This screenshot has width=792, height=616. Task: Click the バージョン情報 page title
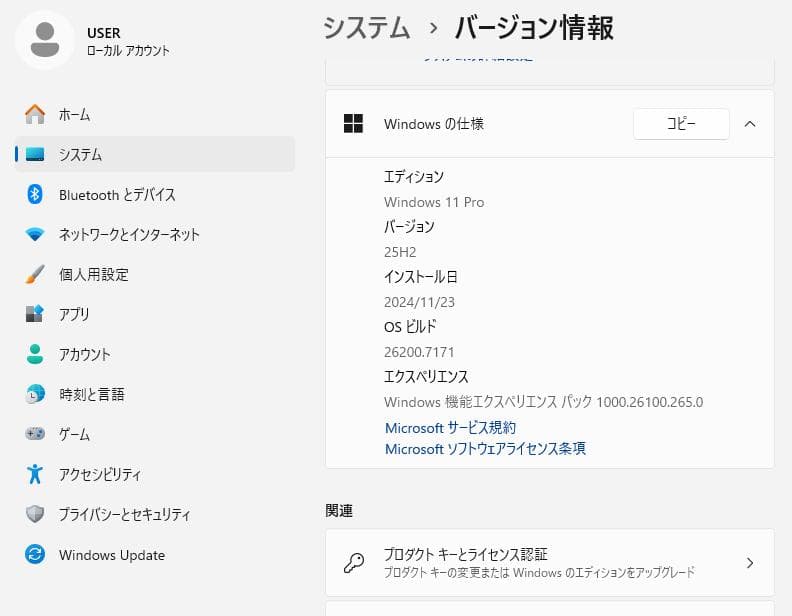click(534, 27)
